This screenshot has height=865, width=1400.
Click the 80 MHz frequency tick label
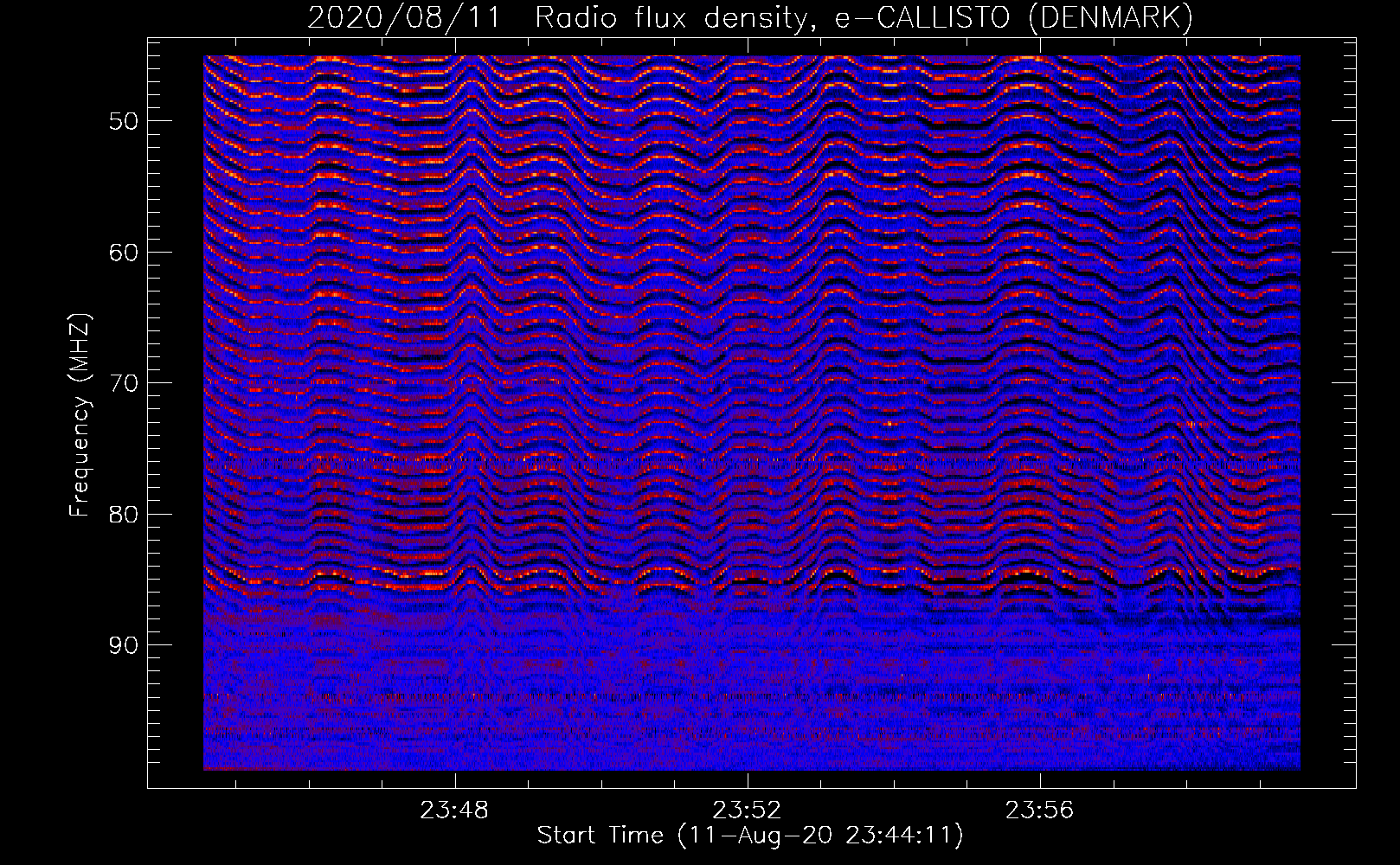point(124,515)
